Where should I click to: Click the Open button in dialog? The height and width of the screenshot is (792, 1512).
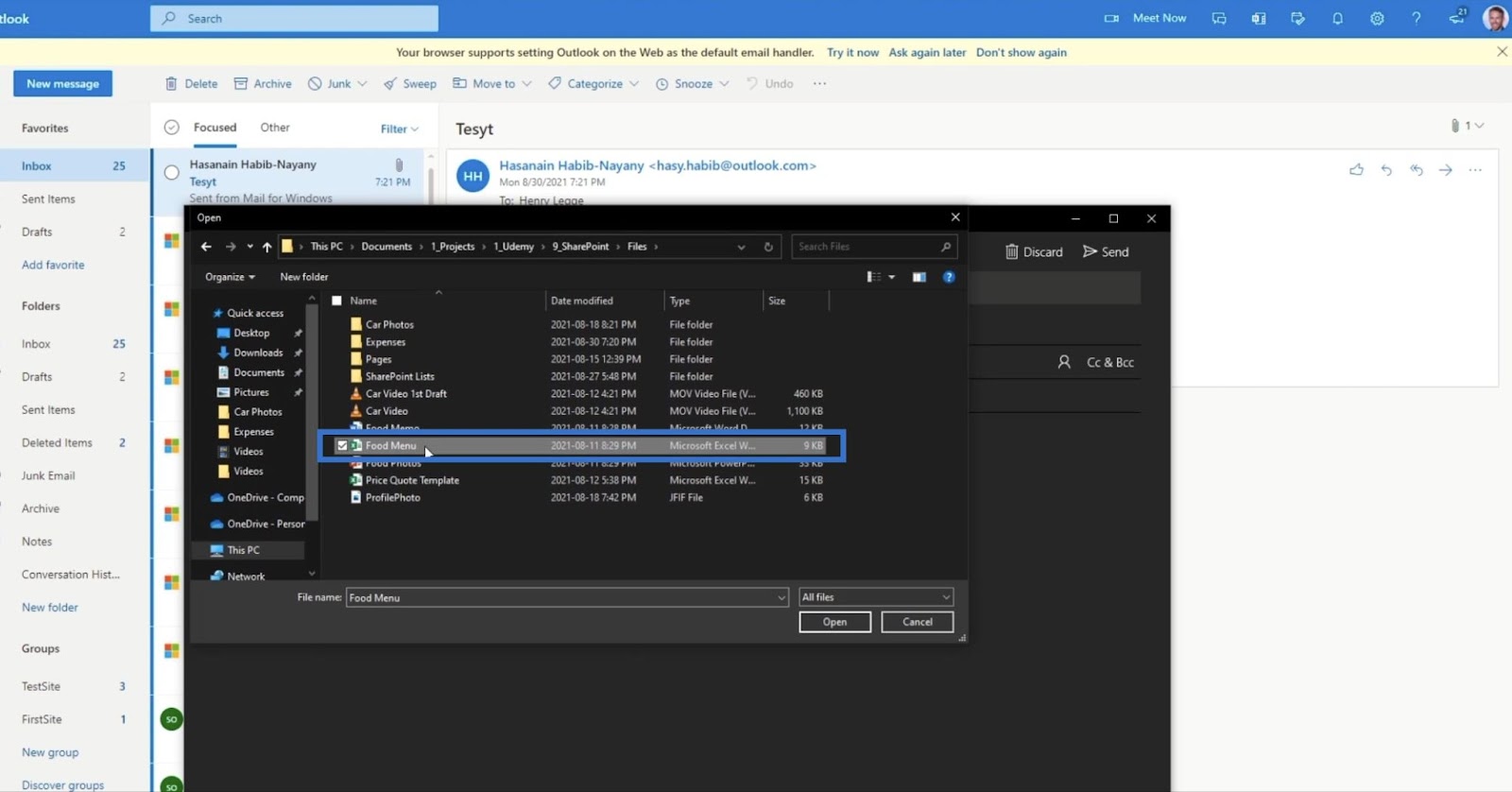[834, 622]
